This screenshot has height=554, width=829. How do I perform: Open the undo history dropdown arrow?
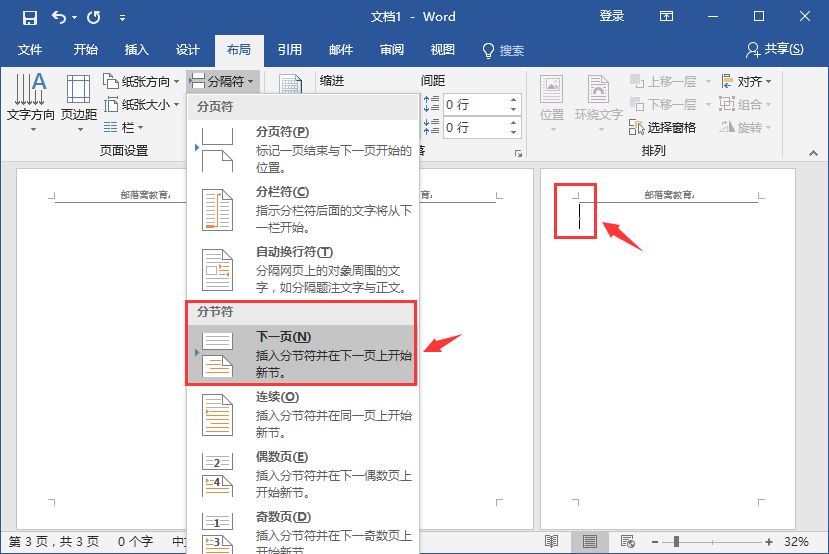(74, 17)
